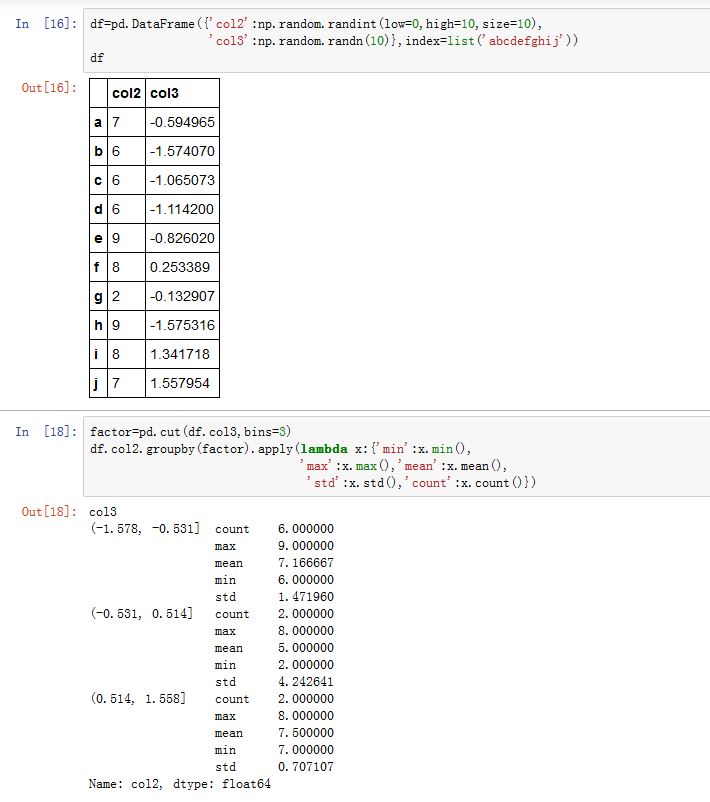Click the col2 column header

tap(126, 93)
